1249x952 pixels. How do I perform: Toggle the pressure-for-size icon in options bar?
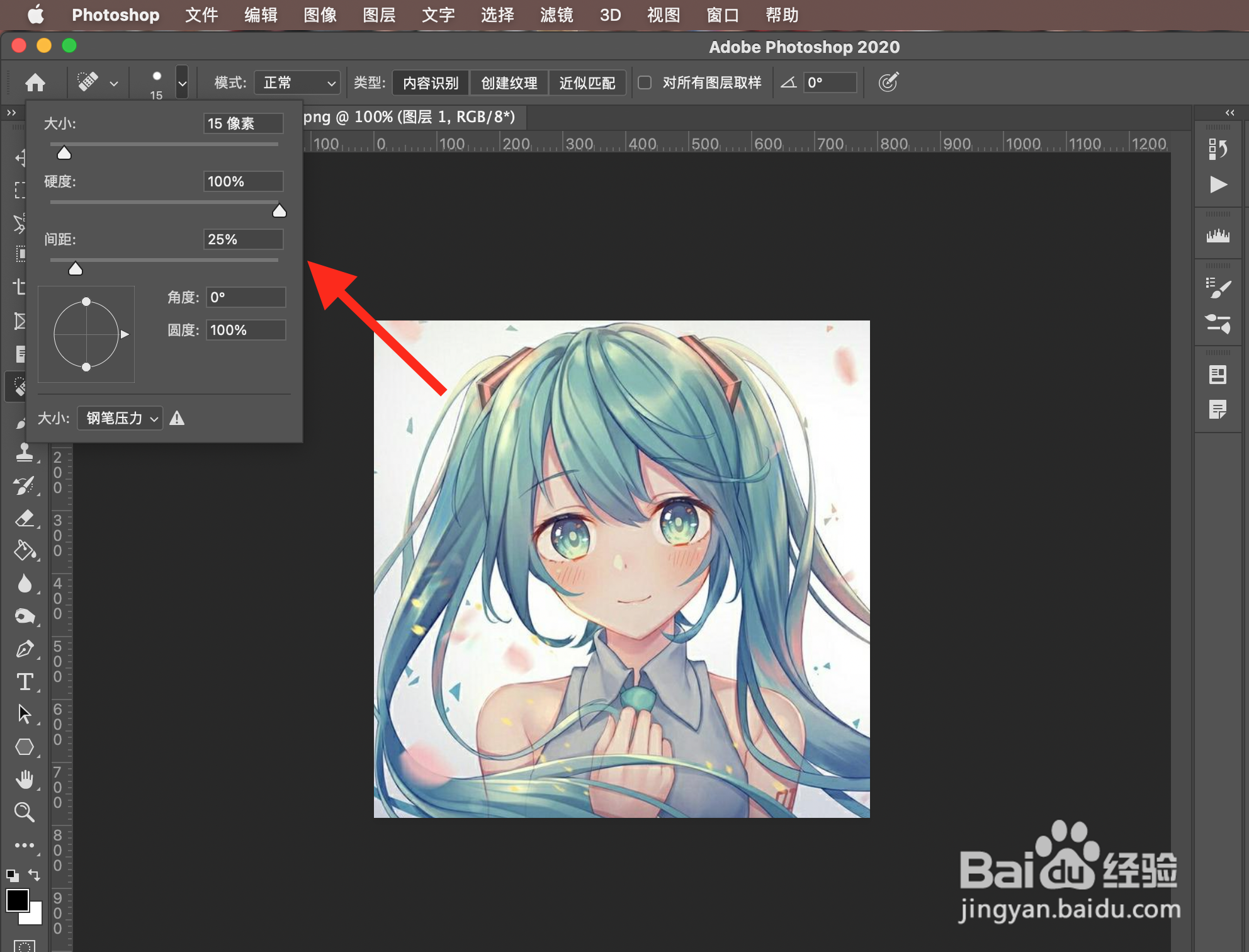tap(888, 82)
